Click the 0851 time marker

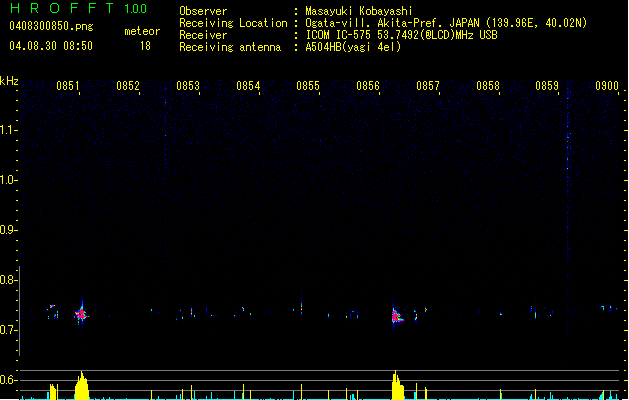[x=67, y=86]
